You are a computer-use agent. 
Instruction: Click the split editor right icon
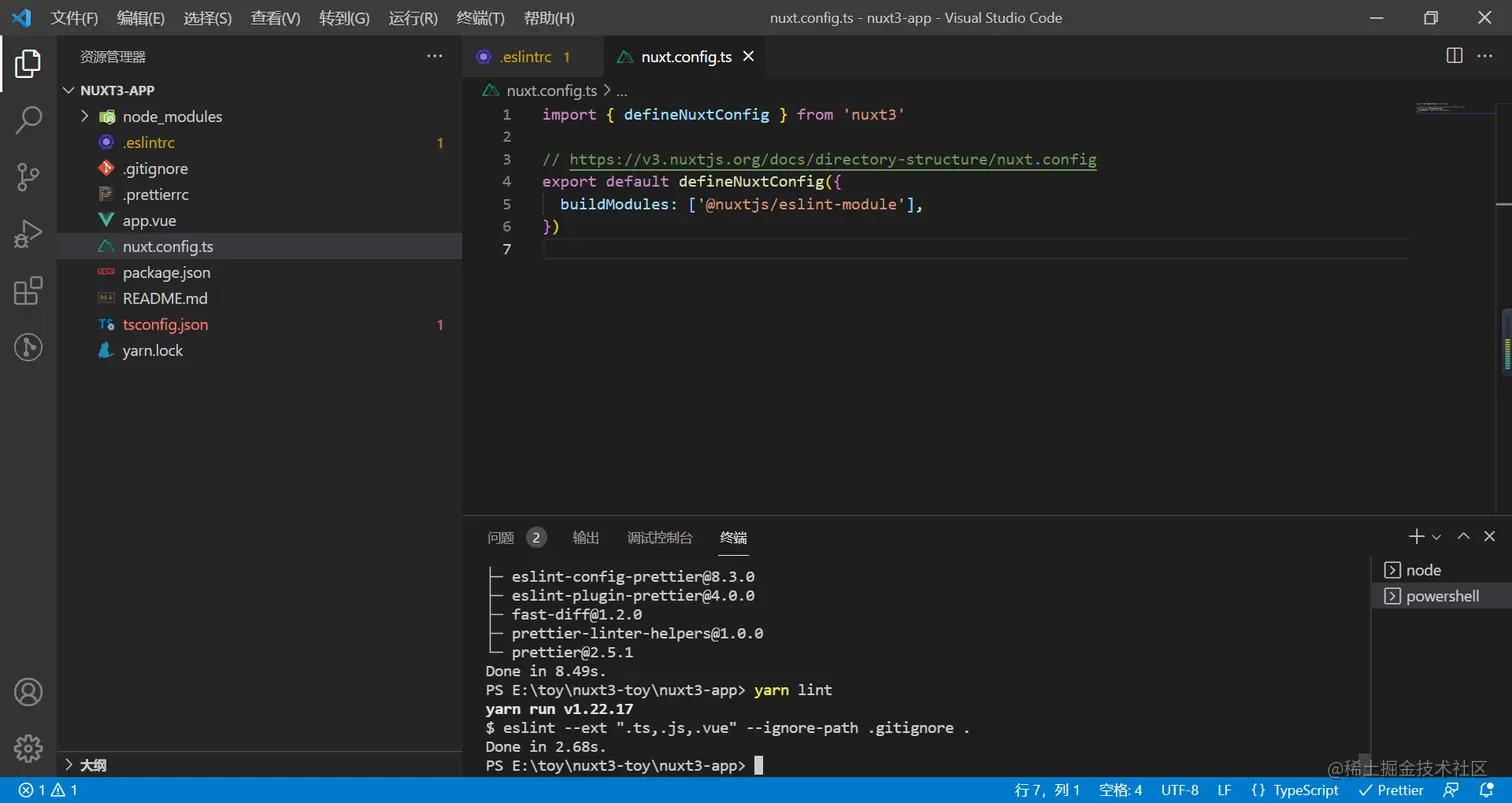(1454, 56)
